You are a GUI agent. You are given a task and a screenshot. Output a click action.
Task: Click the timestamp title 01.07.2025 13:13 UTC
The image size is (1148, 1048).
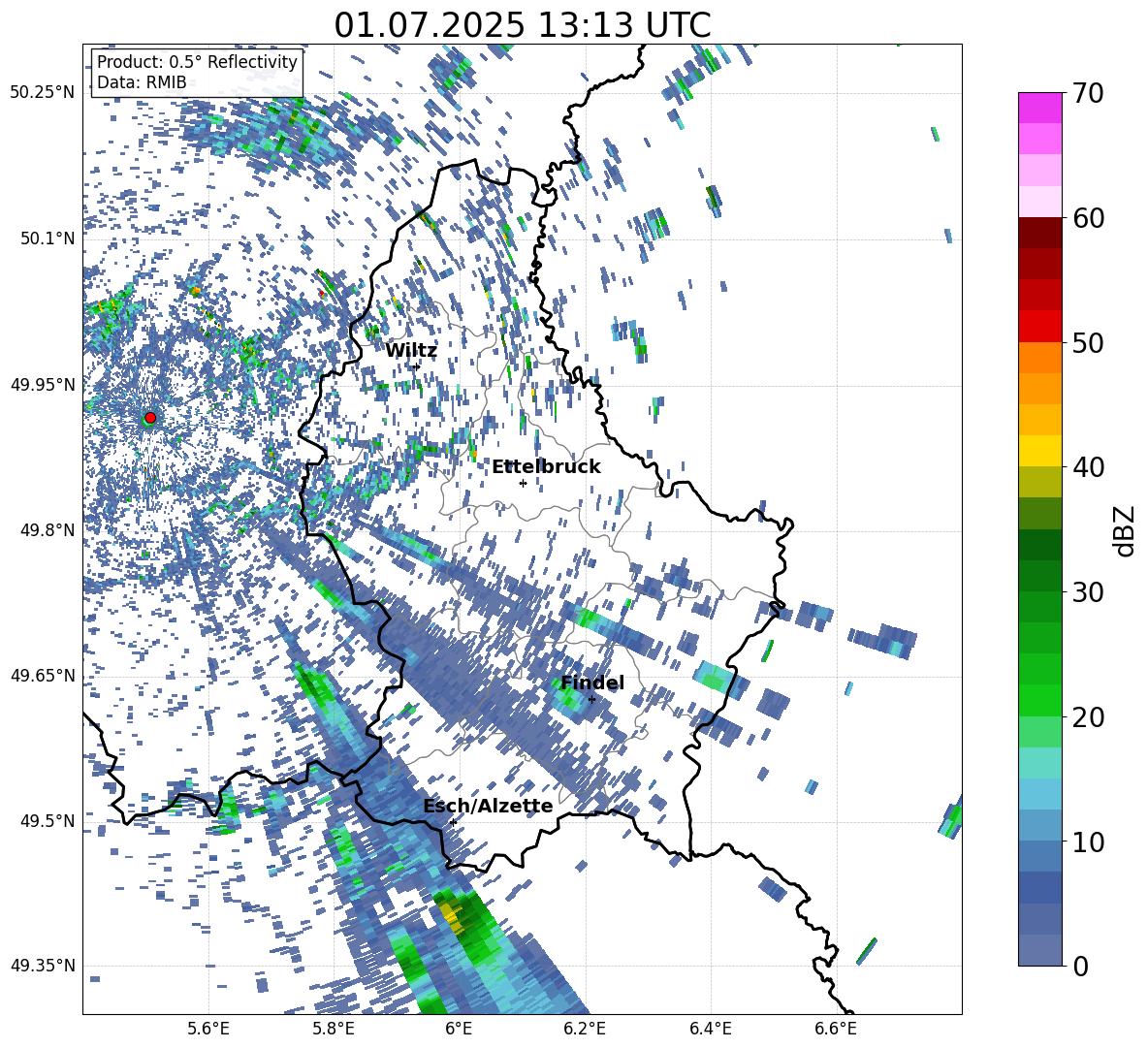[x=522, y=25]
